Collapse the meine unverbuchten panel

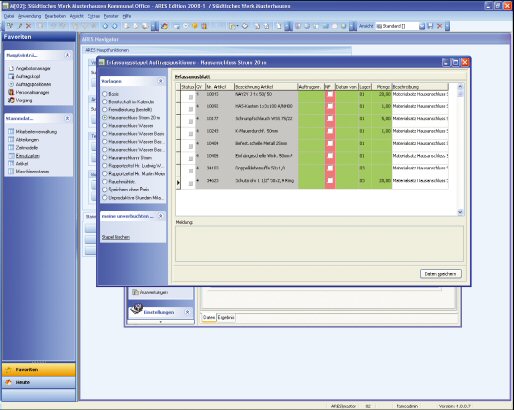160,216
